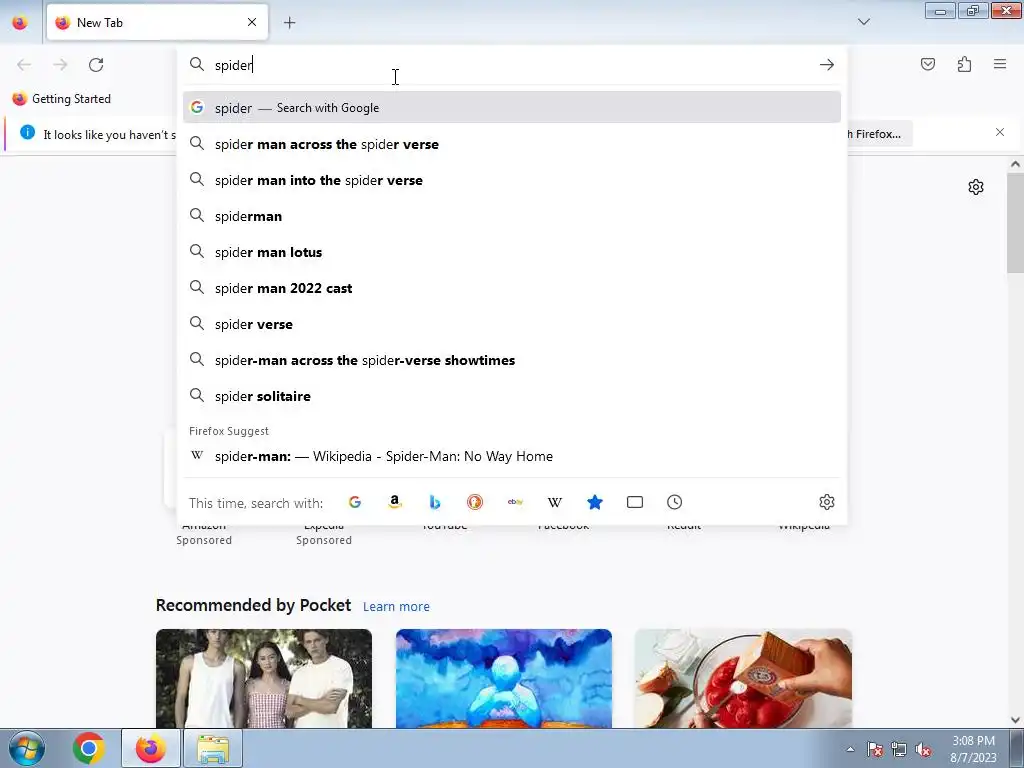Search open tabs using the tabs icon
The height and width of the screenshot is (768, 1024).
635,502
